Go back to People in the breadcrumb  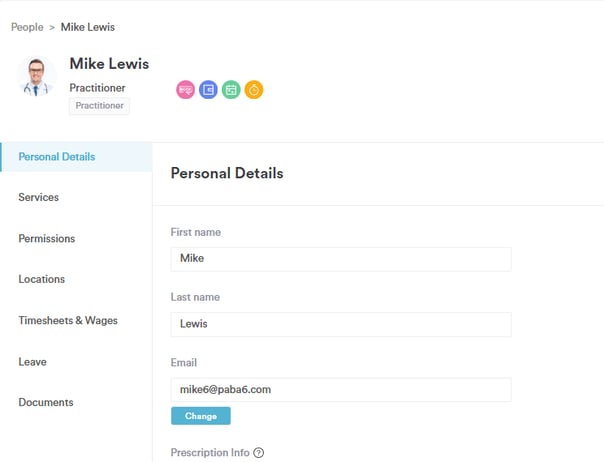click(27, 27)
